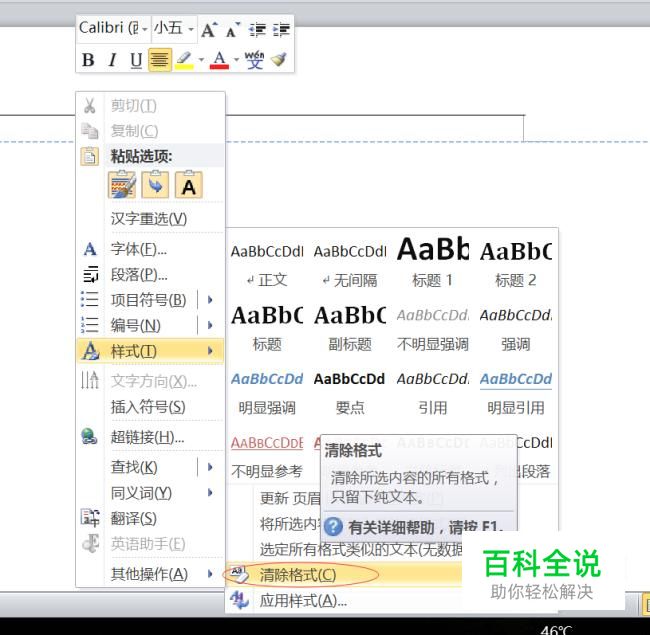The image size is (650, 635).
Task: Expand 查找 submenu arrow
Action: 211,467
